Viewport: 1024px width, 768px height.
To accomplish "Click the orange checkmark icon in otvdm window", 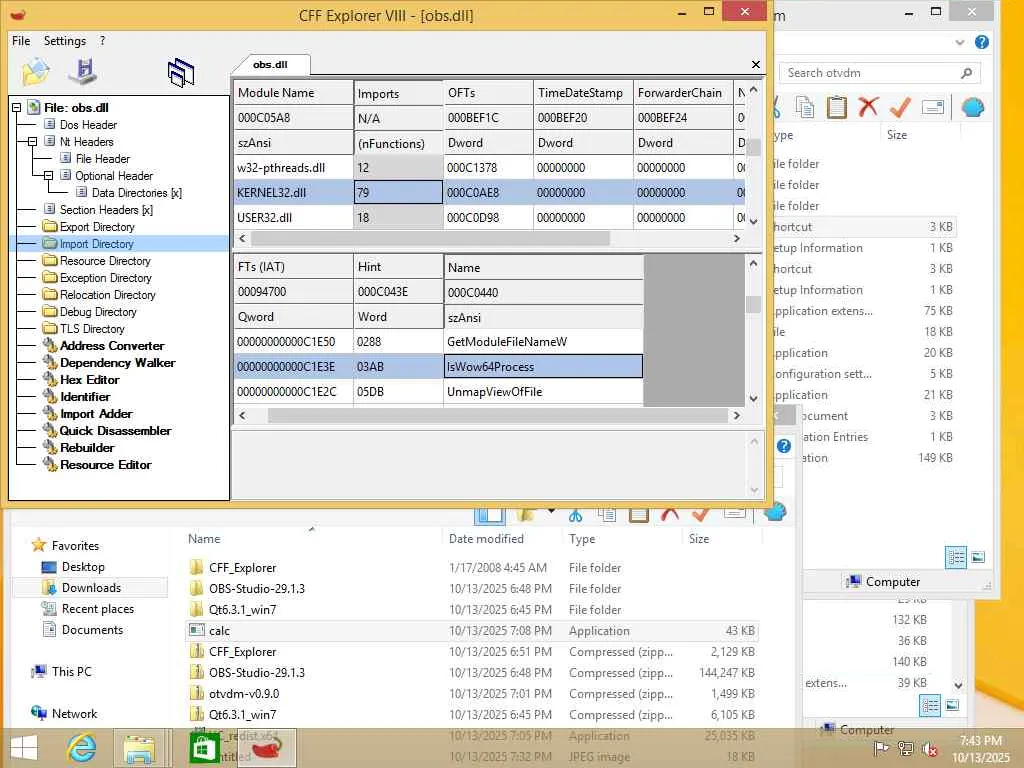I will pos(901,107).
